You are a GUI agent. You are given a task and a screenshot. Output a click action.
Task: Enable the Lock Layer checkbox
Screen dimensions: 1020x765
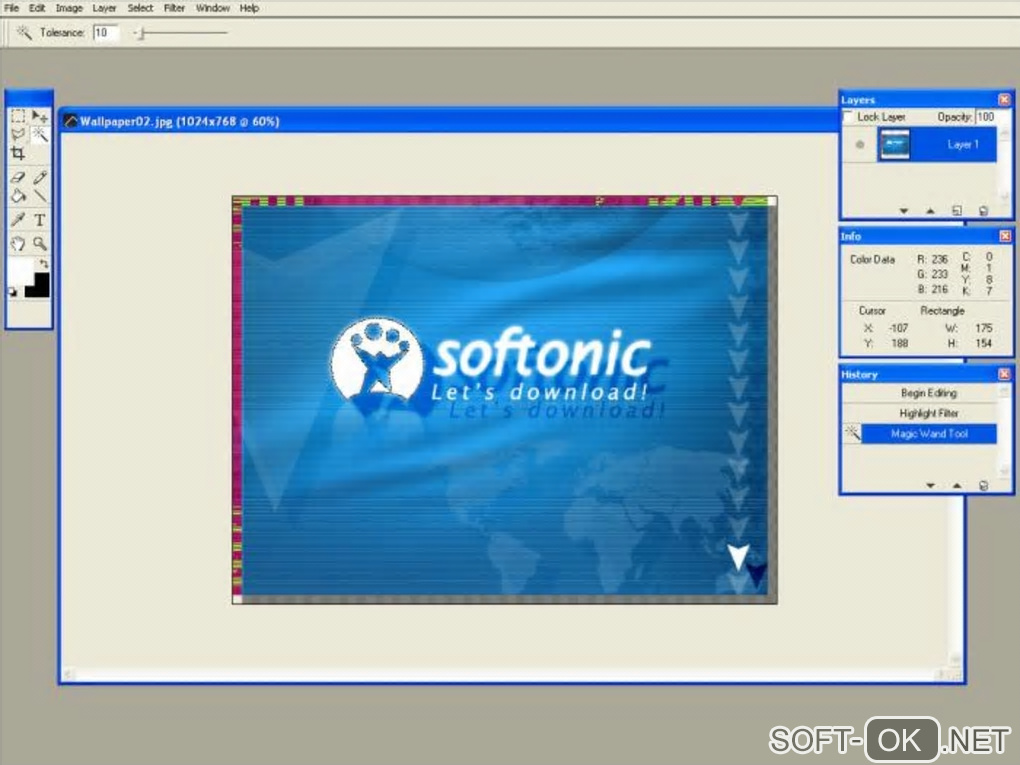click(x=848, y=117)
